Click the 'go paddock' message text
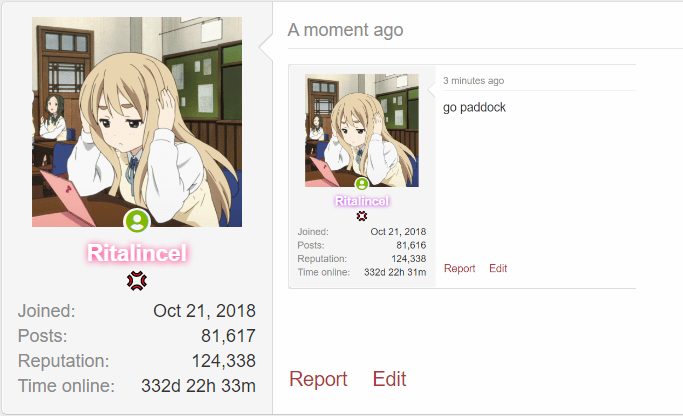The width and height of the screenshot is (683, 416). point(474,108)
